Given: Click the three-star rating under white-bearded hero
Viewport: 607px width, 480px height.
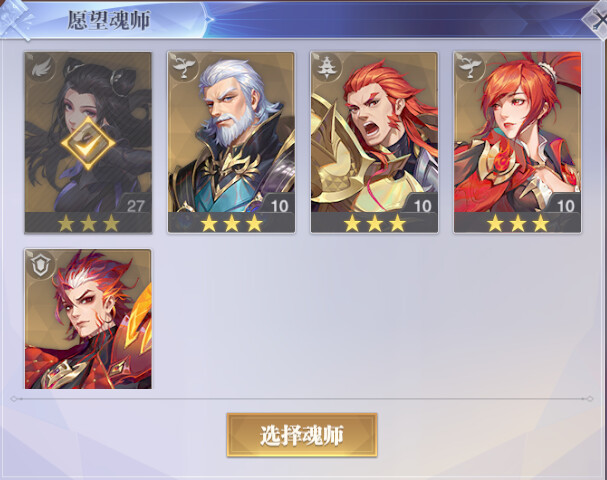Looking at the screenshot, I should [231, 223].
